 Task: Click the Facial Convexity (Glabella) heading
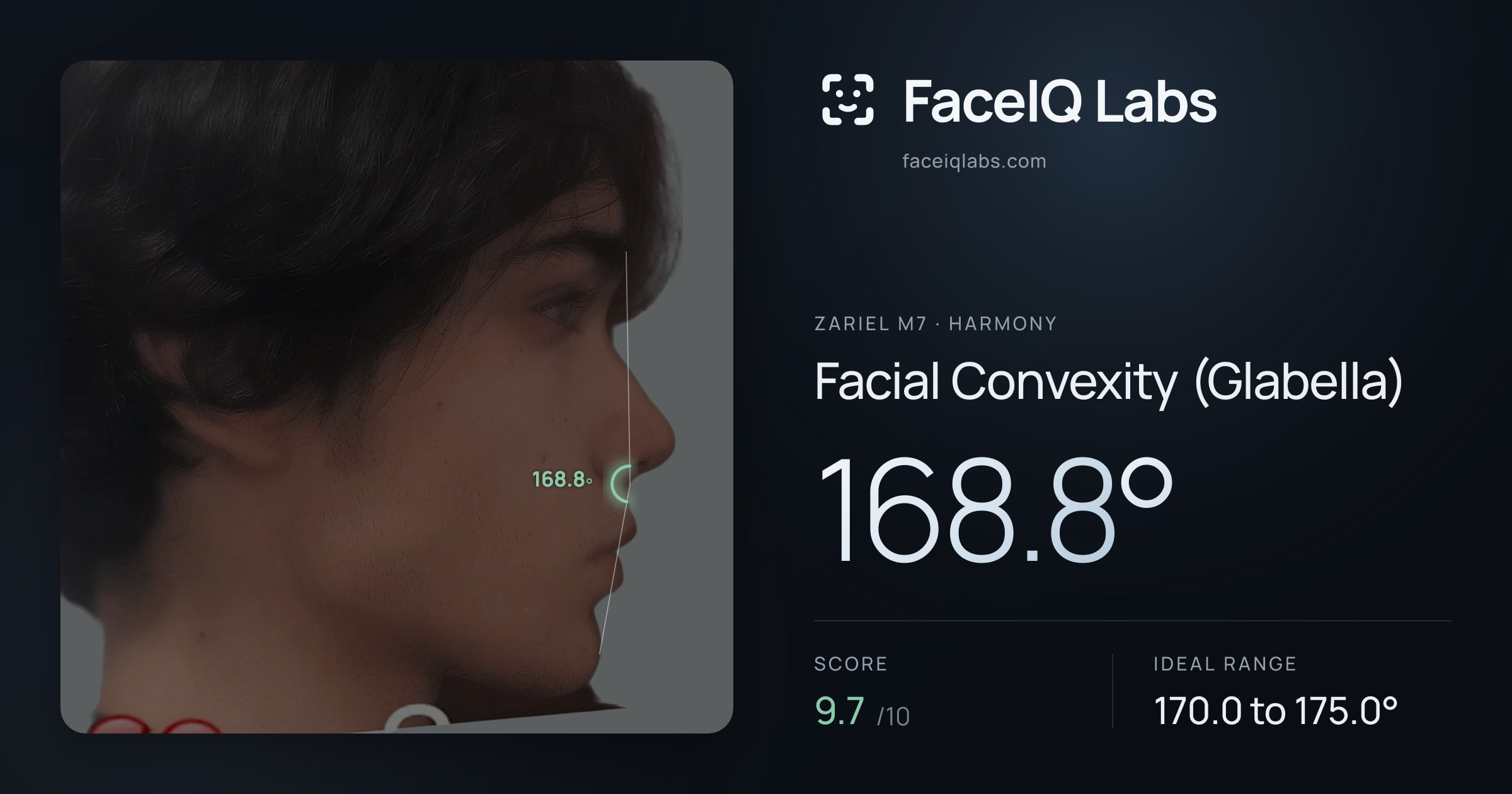pyautogui.click(x=1108, y=382)
